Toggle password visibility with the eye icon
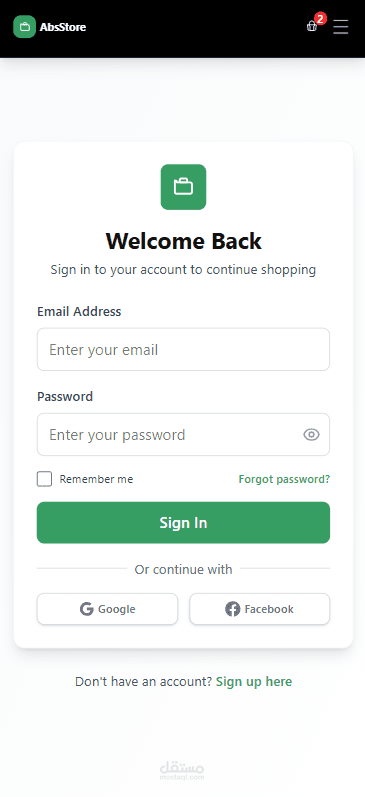Viewport: 365px width, 797px height. point(312,435)
